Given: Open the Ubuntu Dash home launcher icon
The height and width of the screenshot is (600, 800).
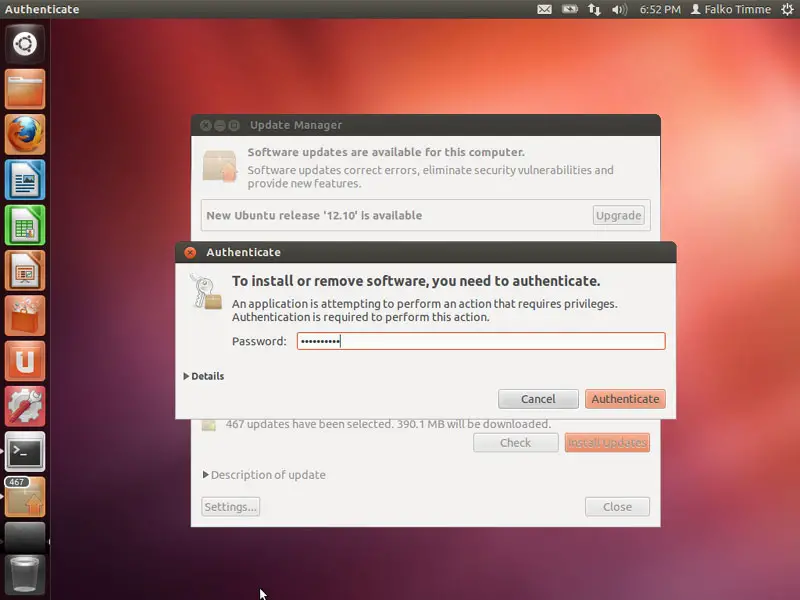Looking at the screenshot, I should pos(25,44).
